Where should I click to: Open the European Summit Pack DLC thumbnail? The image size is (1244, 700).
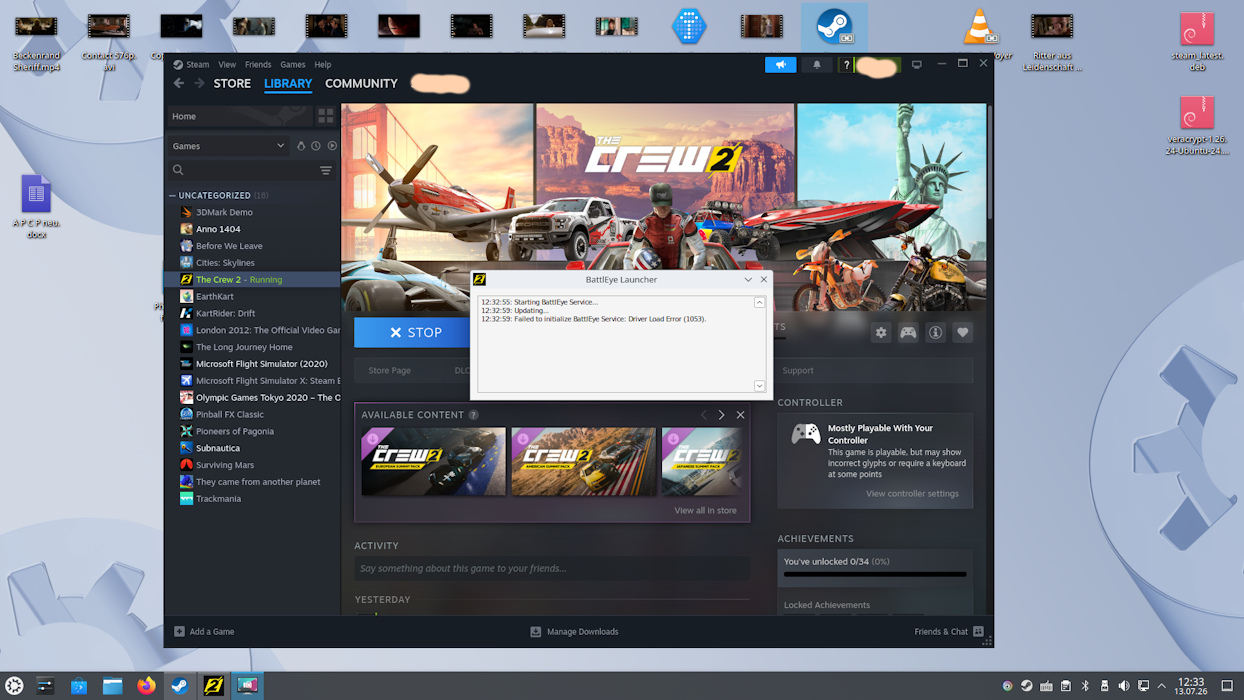pos(433,462)
